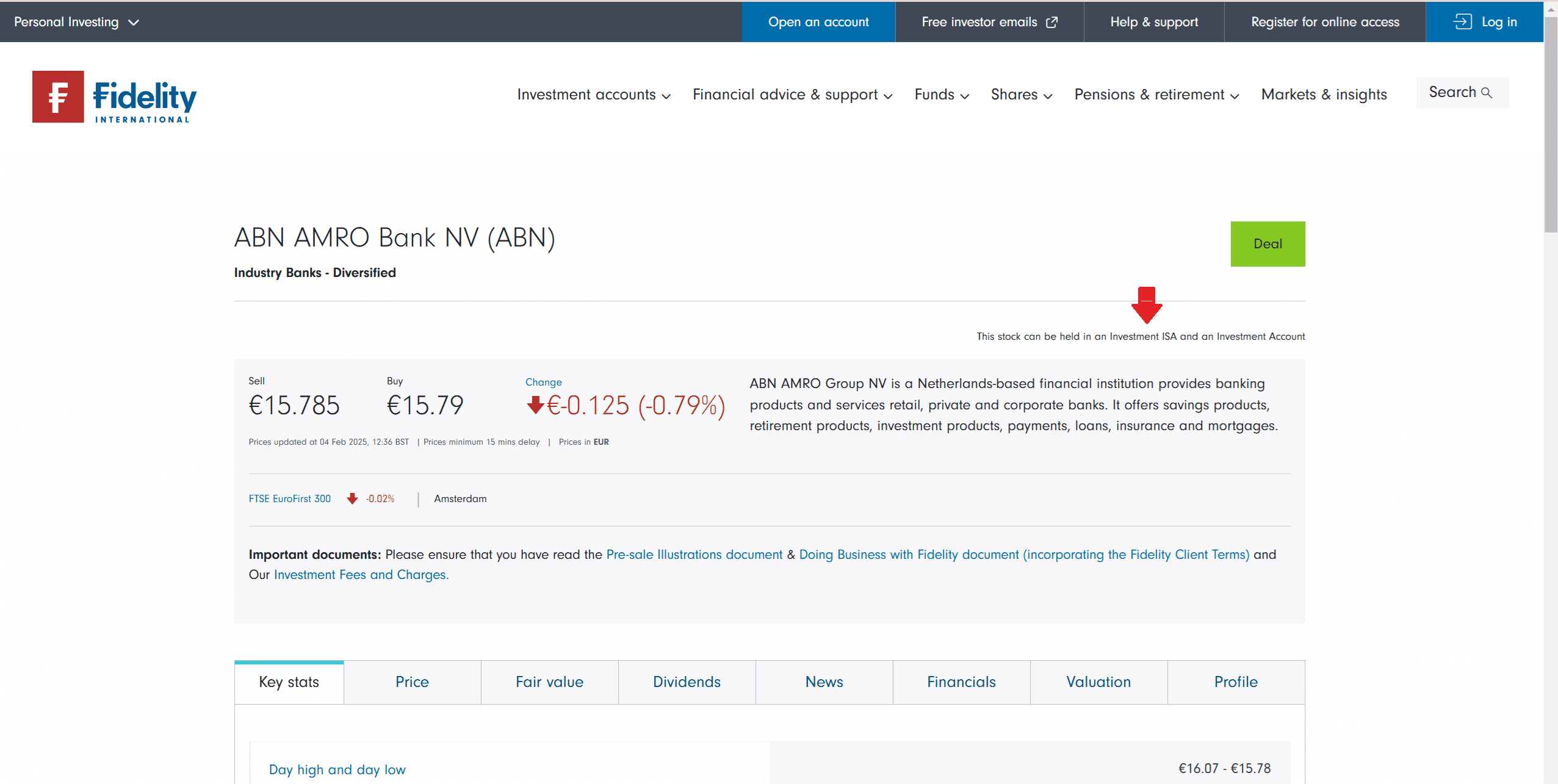The width and height of the screenshot is (1558, 784).
Task: Open the Funds dropdown menu
Action: click(x=942, y=95)
